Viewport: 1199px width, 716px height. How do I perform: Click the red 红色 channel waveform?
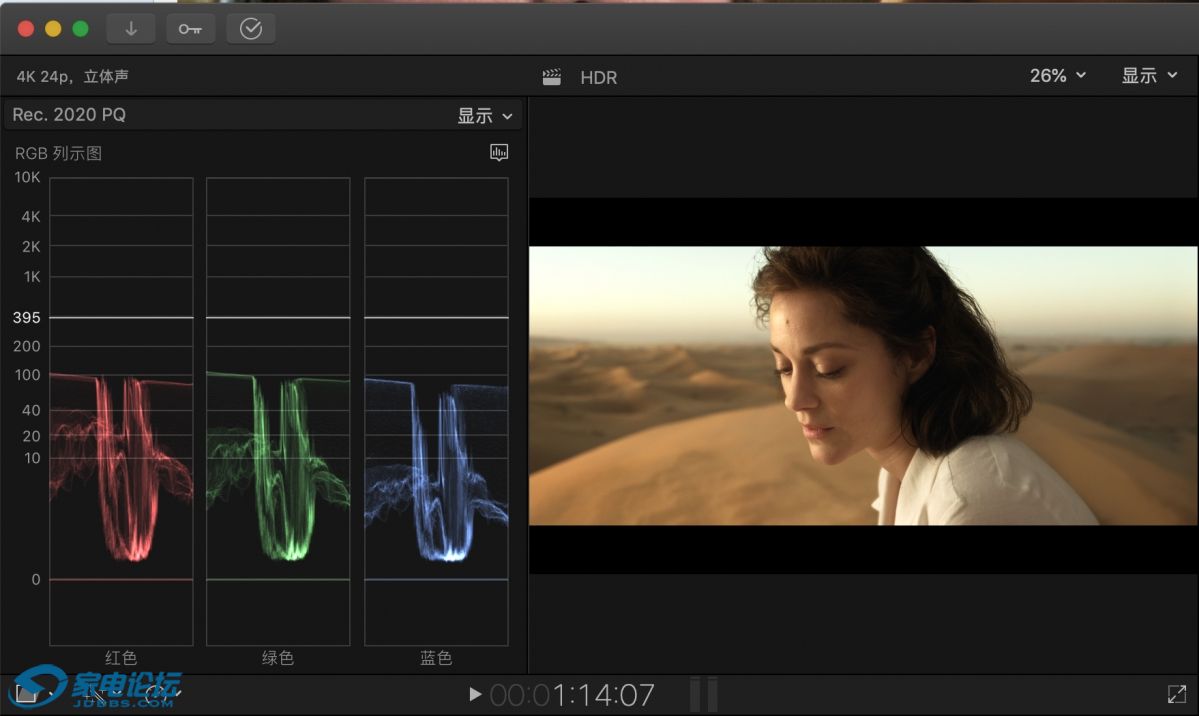[x=121, y=460]
